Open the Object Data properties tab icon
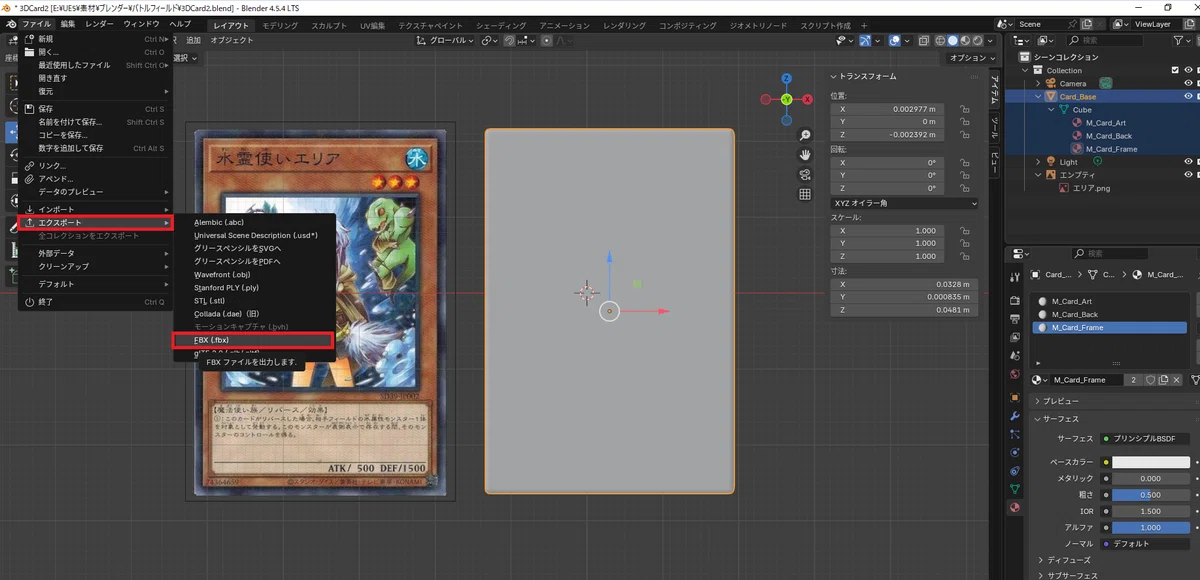 (1014, 489)
